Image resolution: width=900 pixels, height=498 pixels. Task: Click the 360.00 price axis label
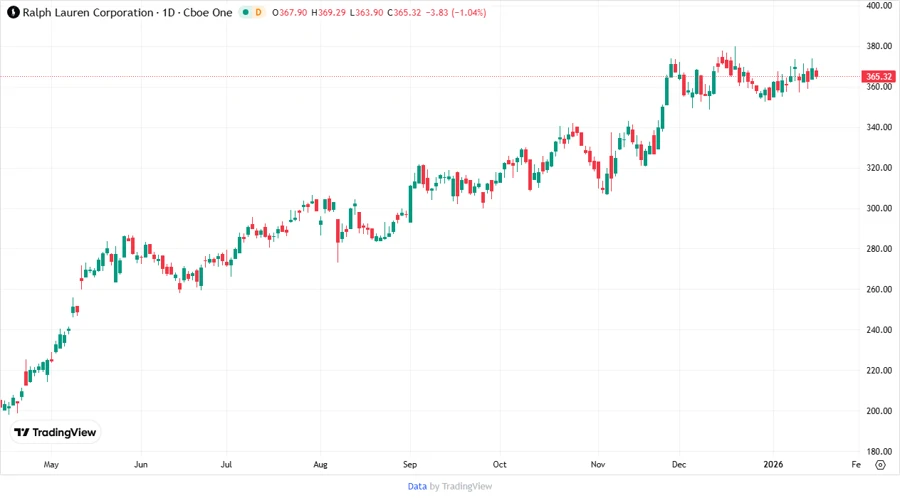click(879, 87)
